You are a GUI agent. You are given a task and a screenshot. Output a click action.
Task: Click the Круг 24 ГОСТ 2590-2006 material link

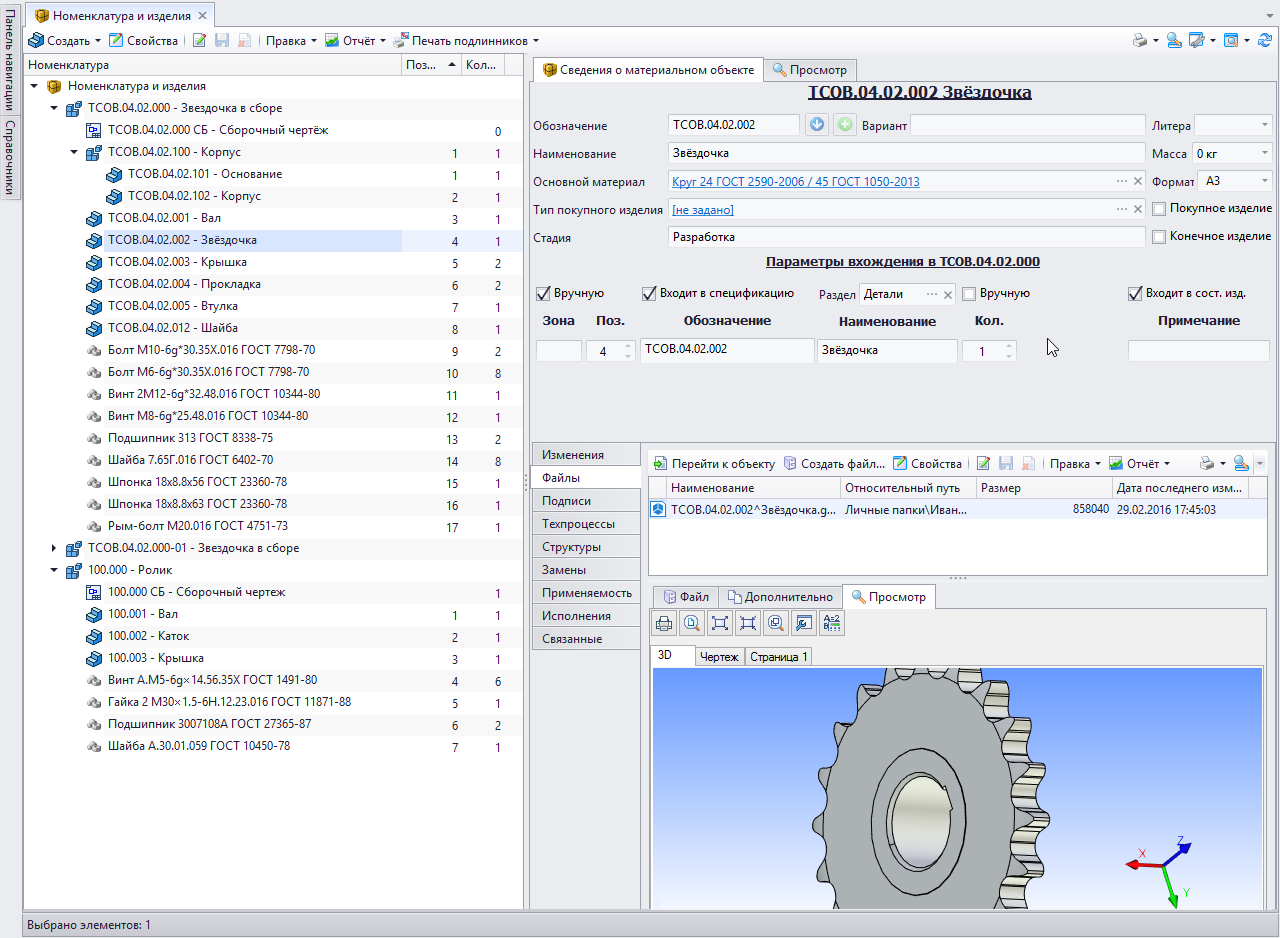(x=796, y=182)
